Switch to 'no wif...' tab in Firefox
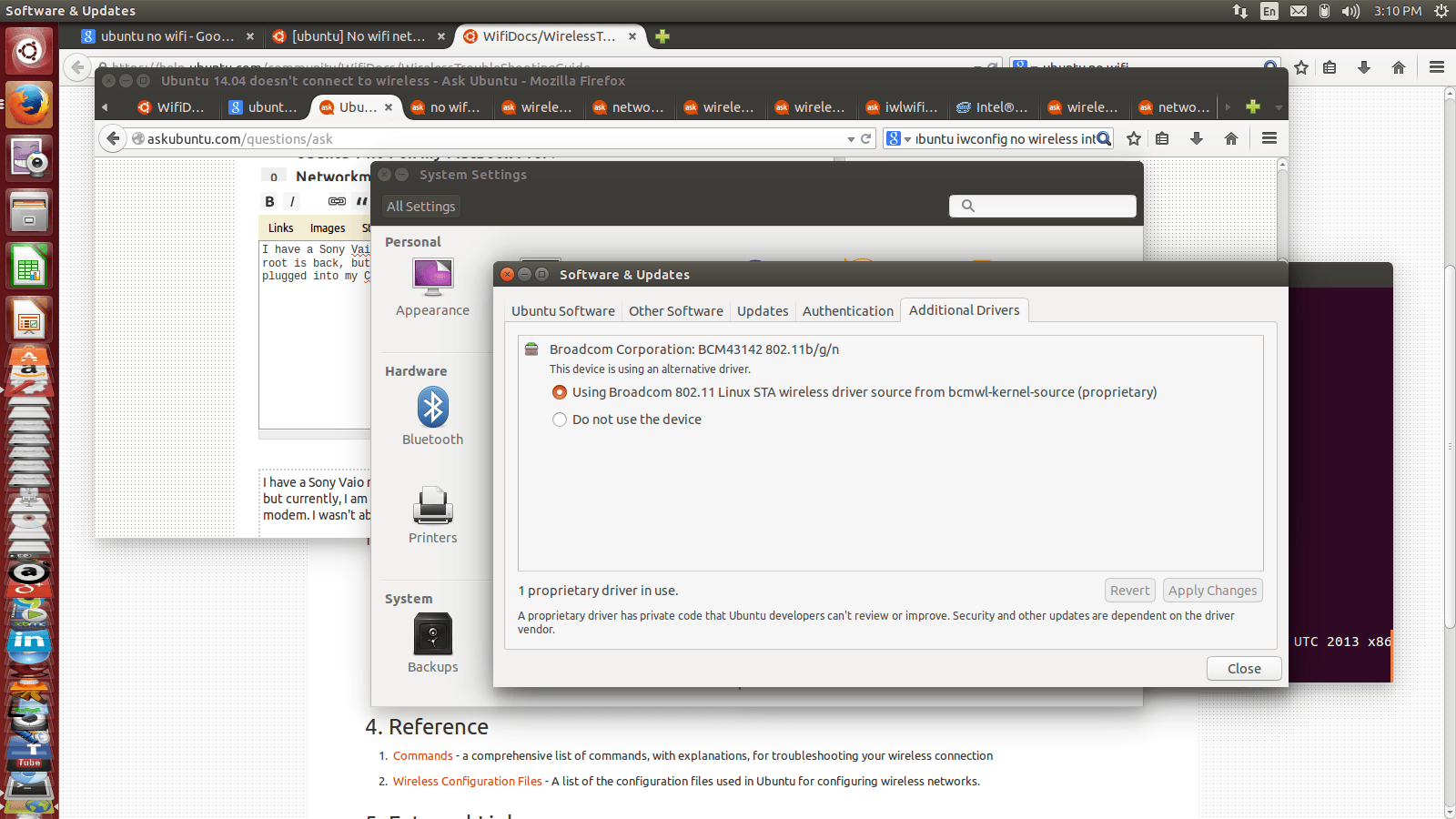Screen dimensions: 1456x819 click(447, 107)
